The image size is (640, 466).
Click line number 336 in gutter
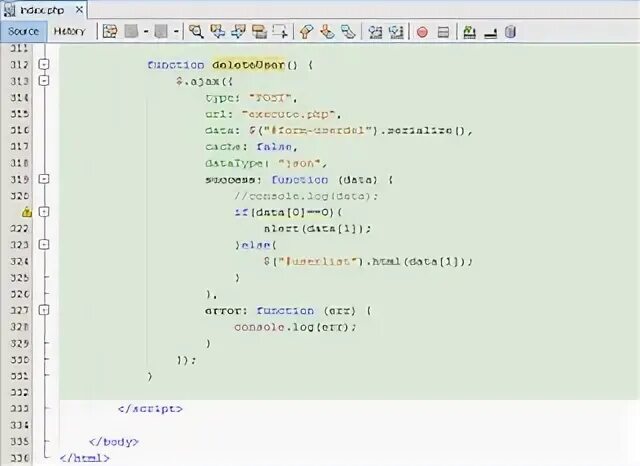[x=19, y=458]
